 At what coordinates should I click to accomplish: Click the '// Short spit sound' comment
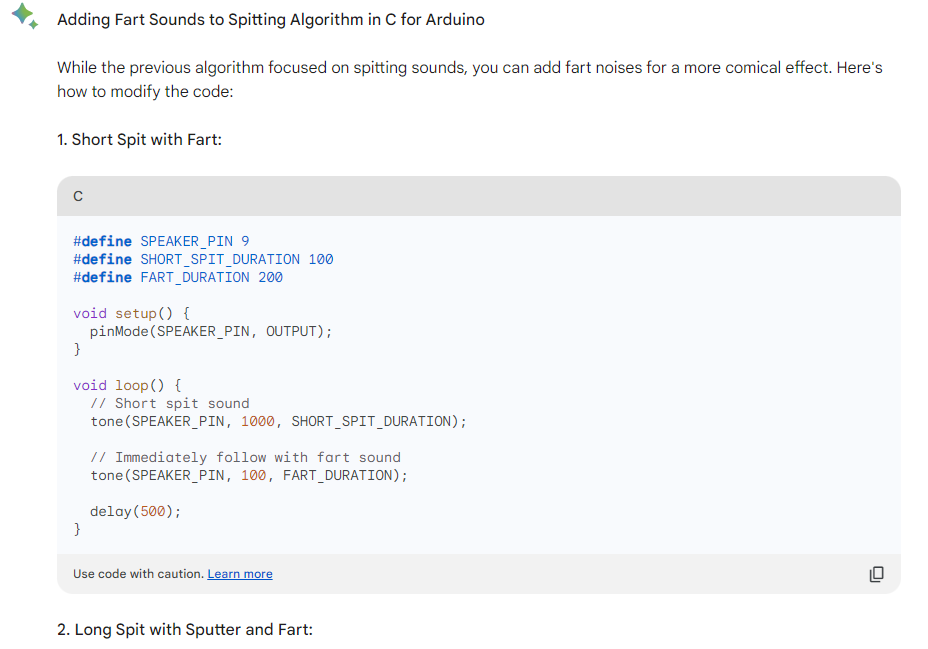tap(169, 403)
